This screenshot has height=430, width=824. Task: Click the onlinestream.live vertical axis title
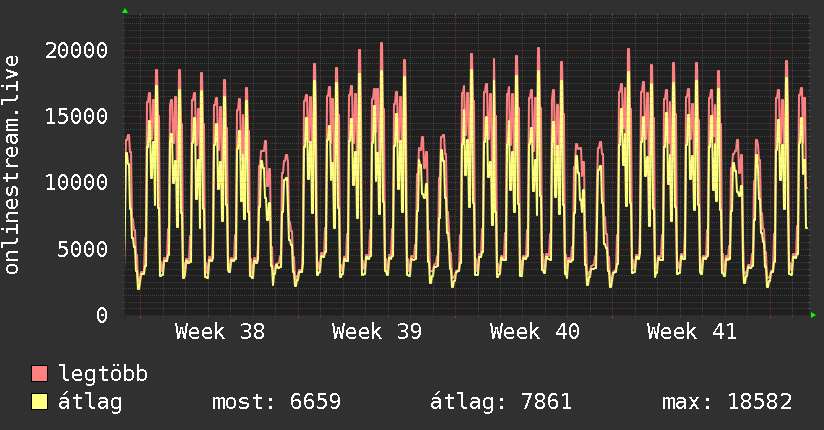[11, 165]
